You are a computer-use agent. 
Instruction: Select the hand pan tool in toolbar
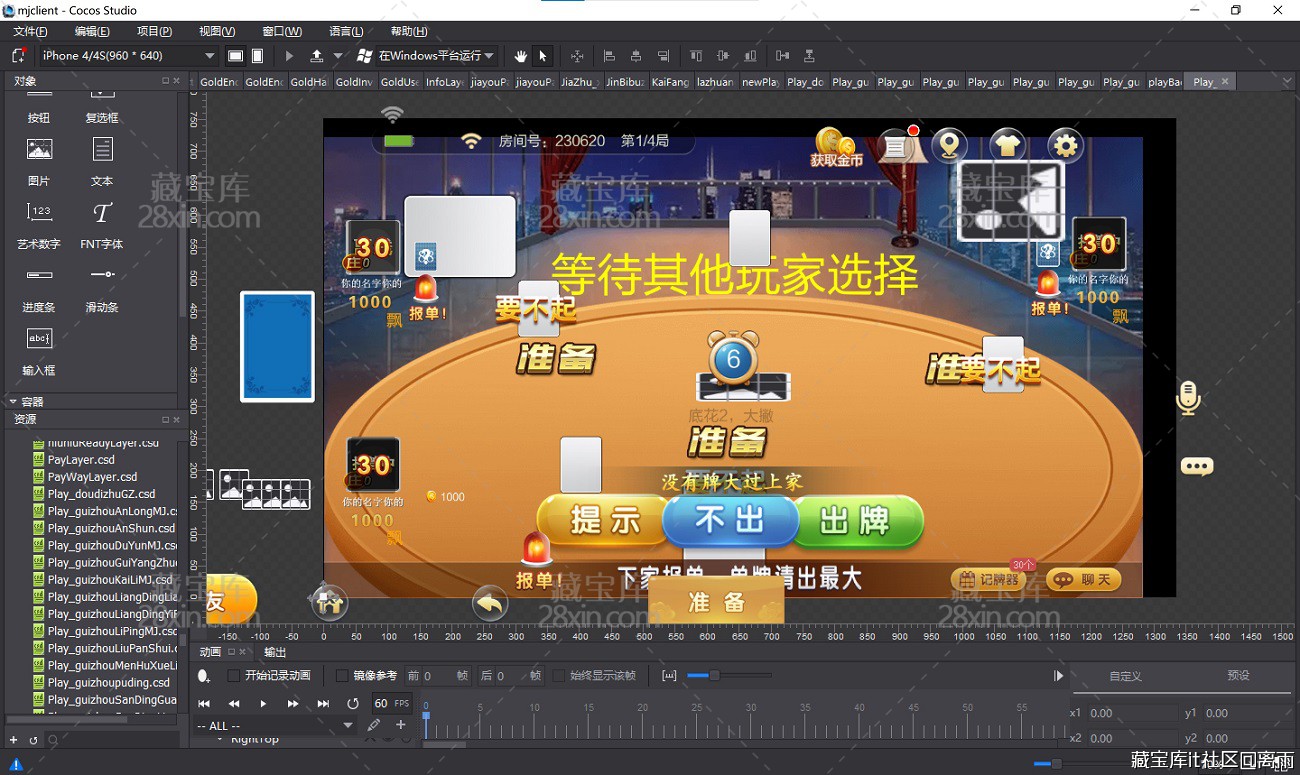tap(521, 56)
